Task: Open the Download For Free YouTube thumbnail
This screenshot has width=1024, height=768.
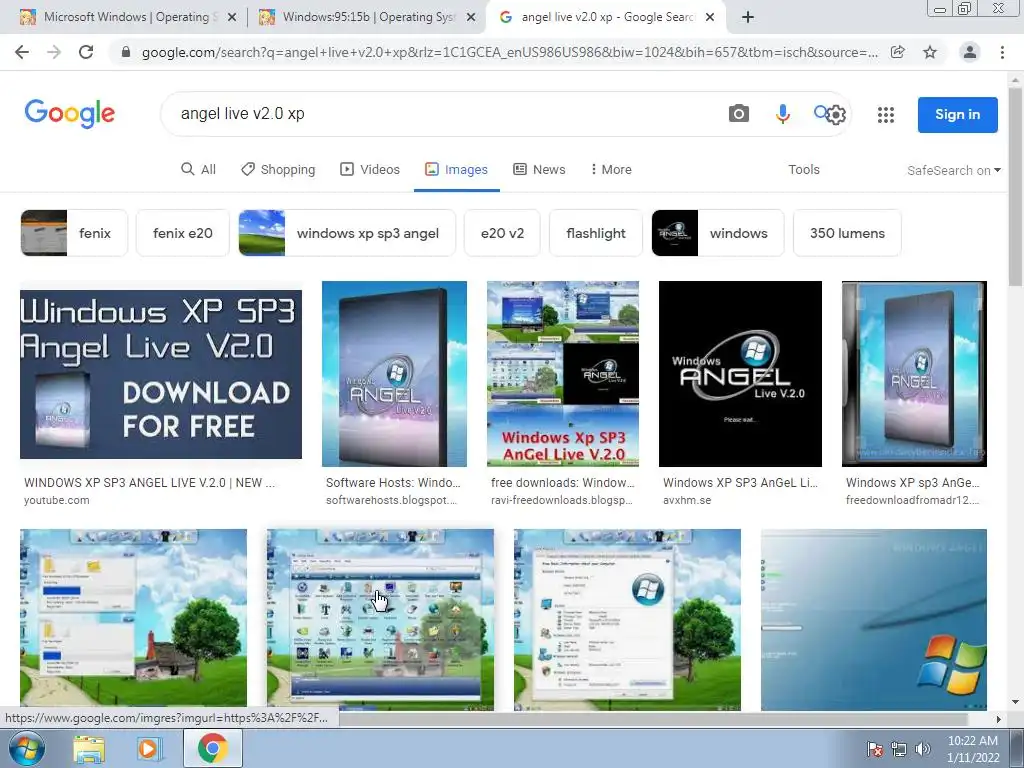Action: coord(161,374)
